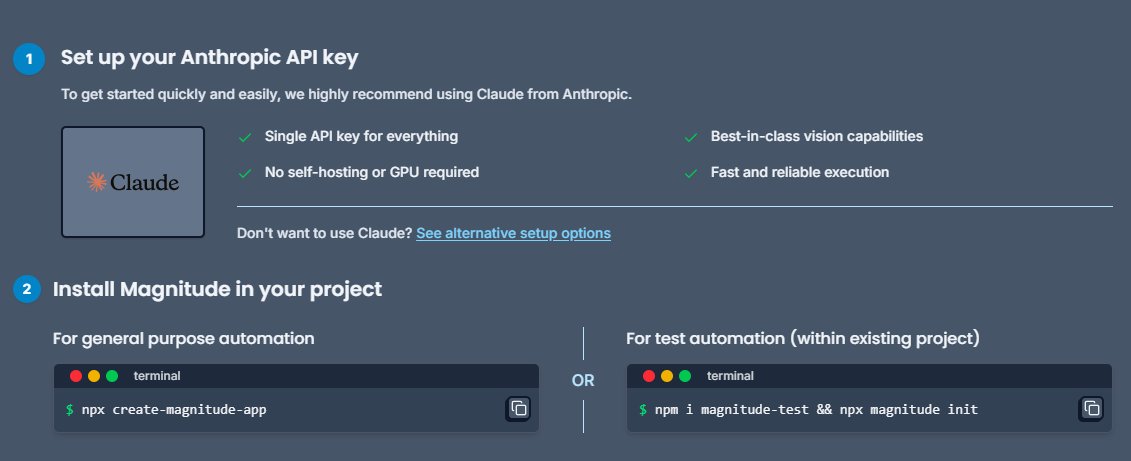Image resolution: width=1131 pixels, height=461 pixels.
Task: Click yellow dot on right terminal
Action: [667, 376]
